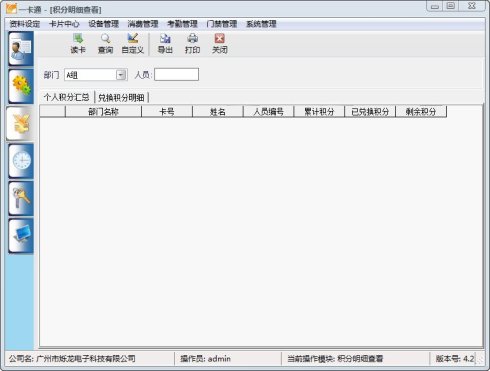This screenshot has height=371, width=490.
Task: Click the 读卡 read card toolbar icon
Action: pyautogui.click(x=78, y=44)
